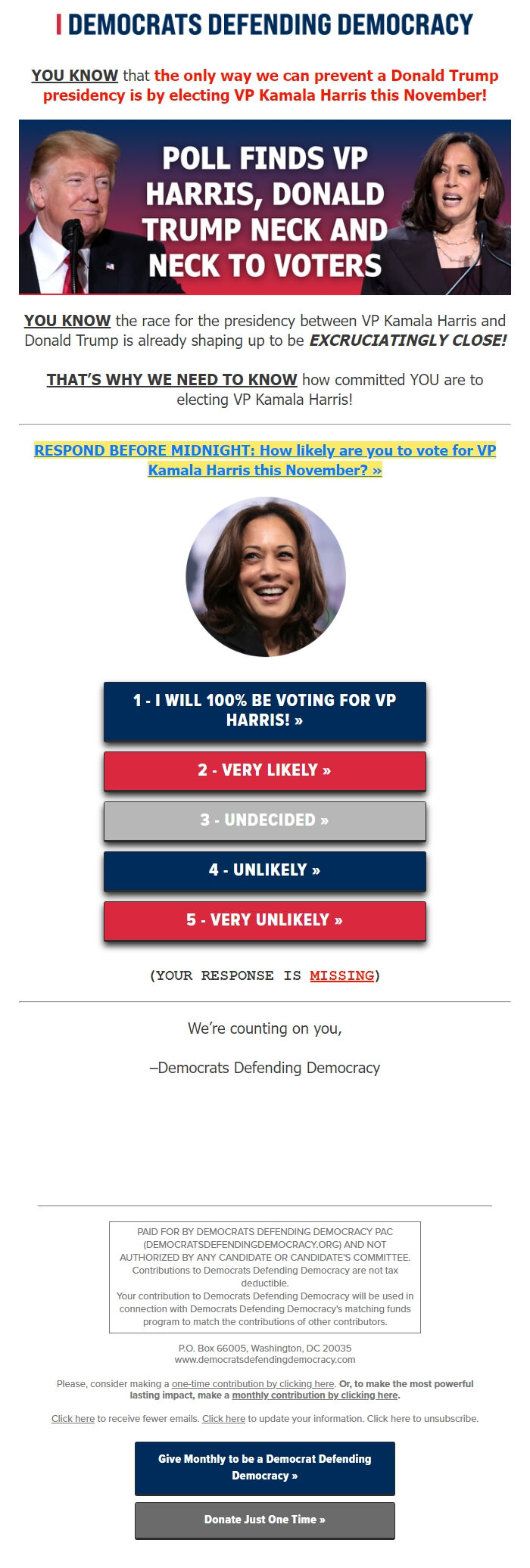Click the underlined 'That's Why We Need To Know' text
Image resolution: width=530 pixels, height=1568 pixels.
pos(172,380)
